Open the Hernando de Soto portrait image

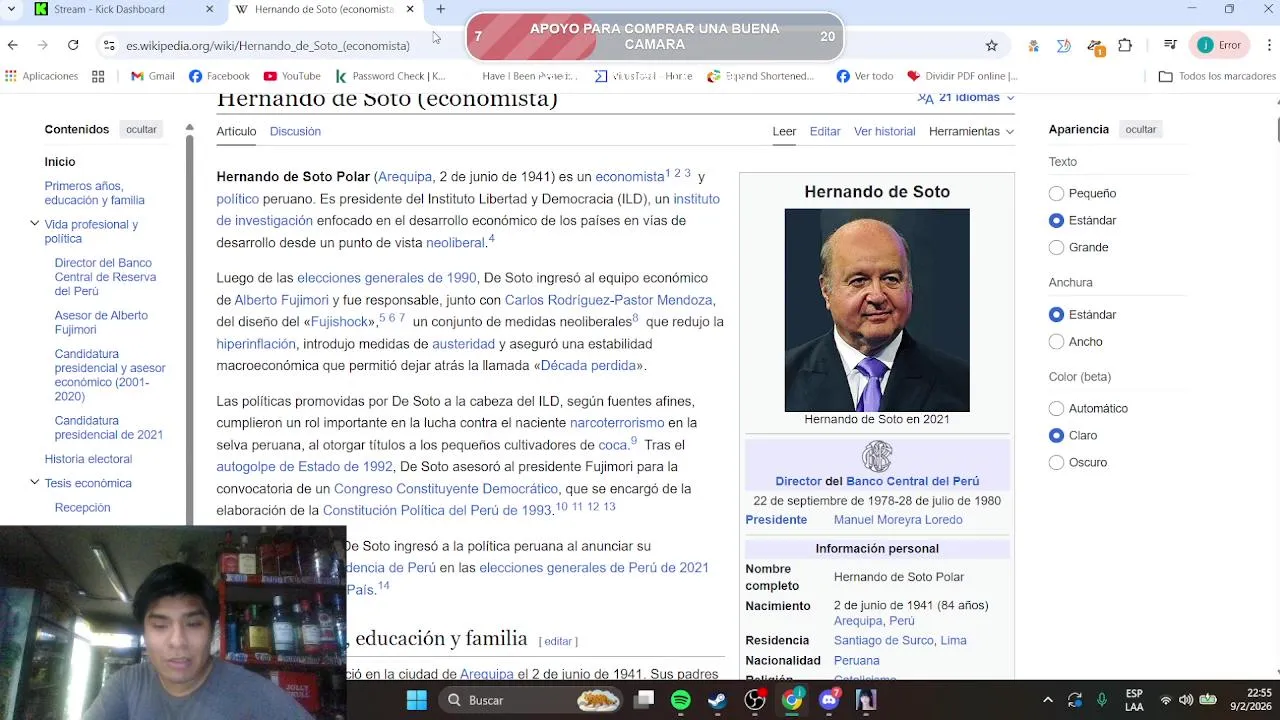(x=877, y=310)
